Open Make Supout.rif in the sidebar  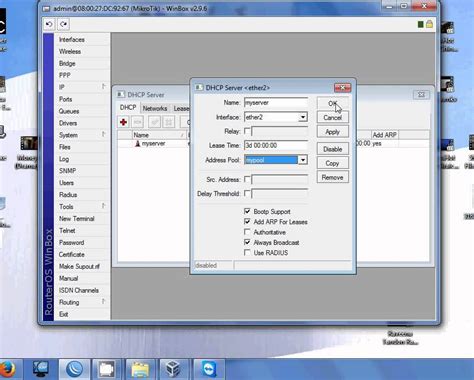79,267
